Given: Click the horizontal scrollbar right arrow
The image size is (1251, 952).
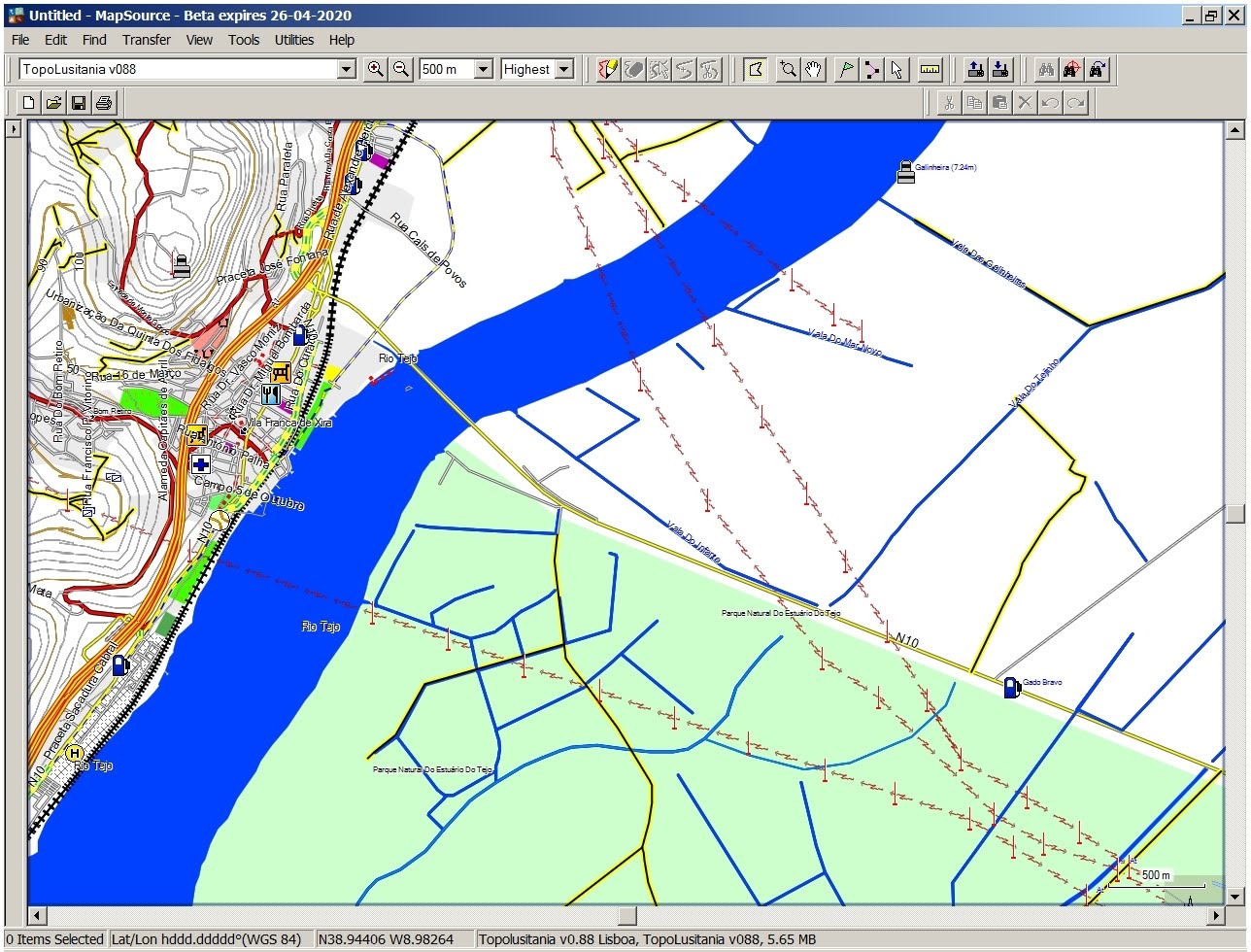Looking at the screenshot, I should click(x=1216, y=915).
